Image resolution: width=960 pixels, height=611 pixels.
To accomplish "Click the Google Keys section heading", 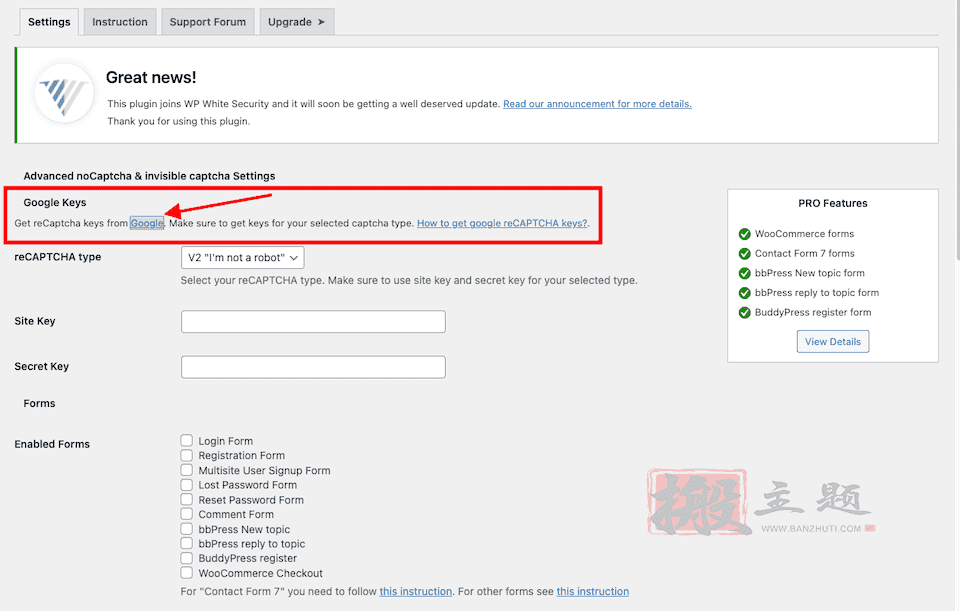I will 54,203.
